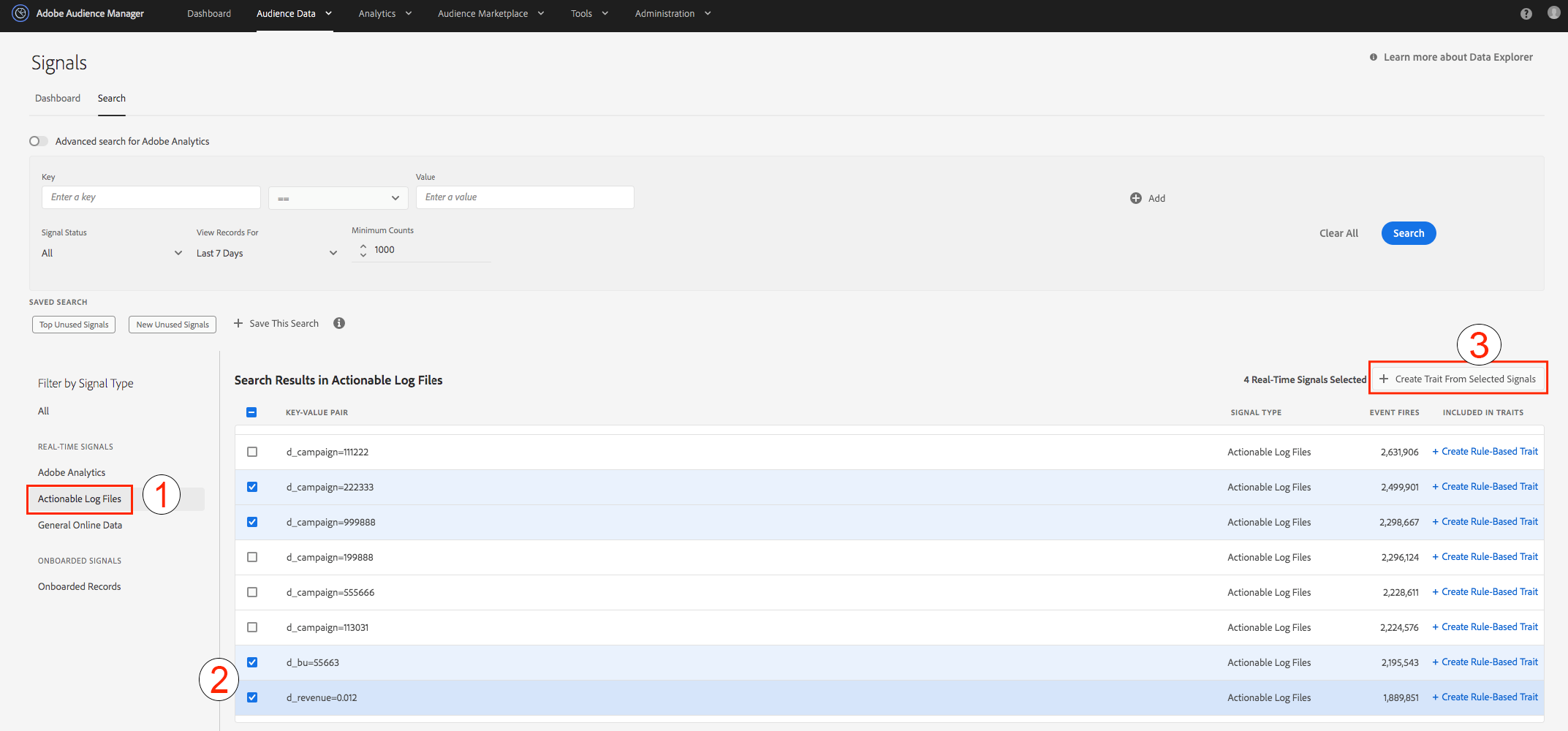The width and height of the screenshot is (1568, 731).
Task: Create Rule-Based Trait for d_campaign=222333
Action: (x=1485, y=487)
